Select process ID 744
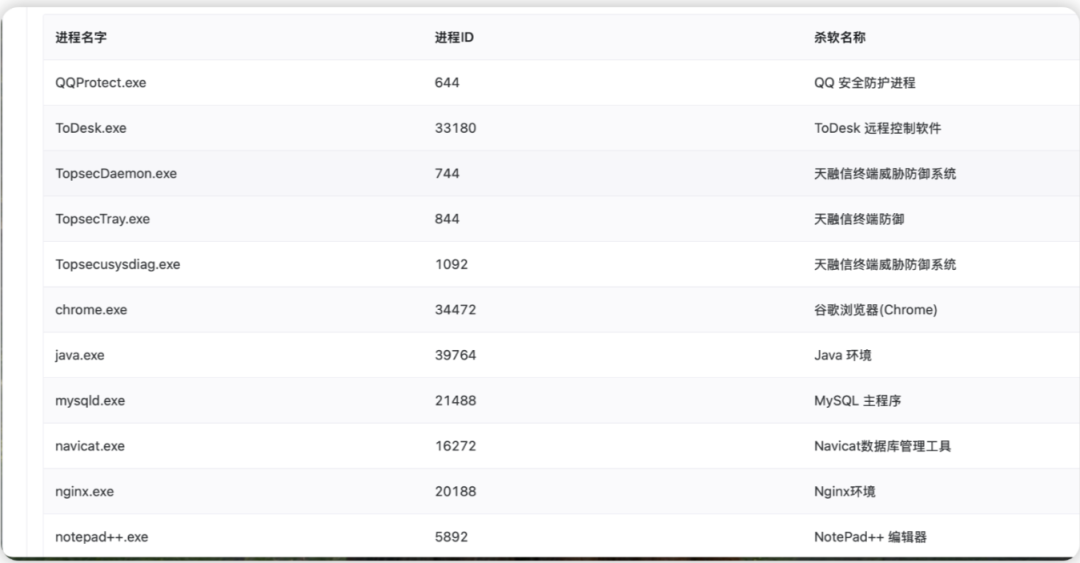Image resolution: width=1080 pixels, height=563 pixels. coord(447,174)
